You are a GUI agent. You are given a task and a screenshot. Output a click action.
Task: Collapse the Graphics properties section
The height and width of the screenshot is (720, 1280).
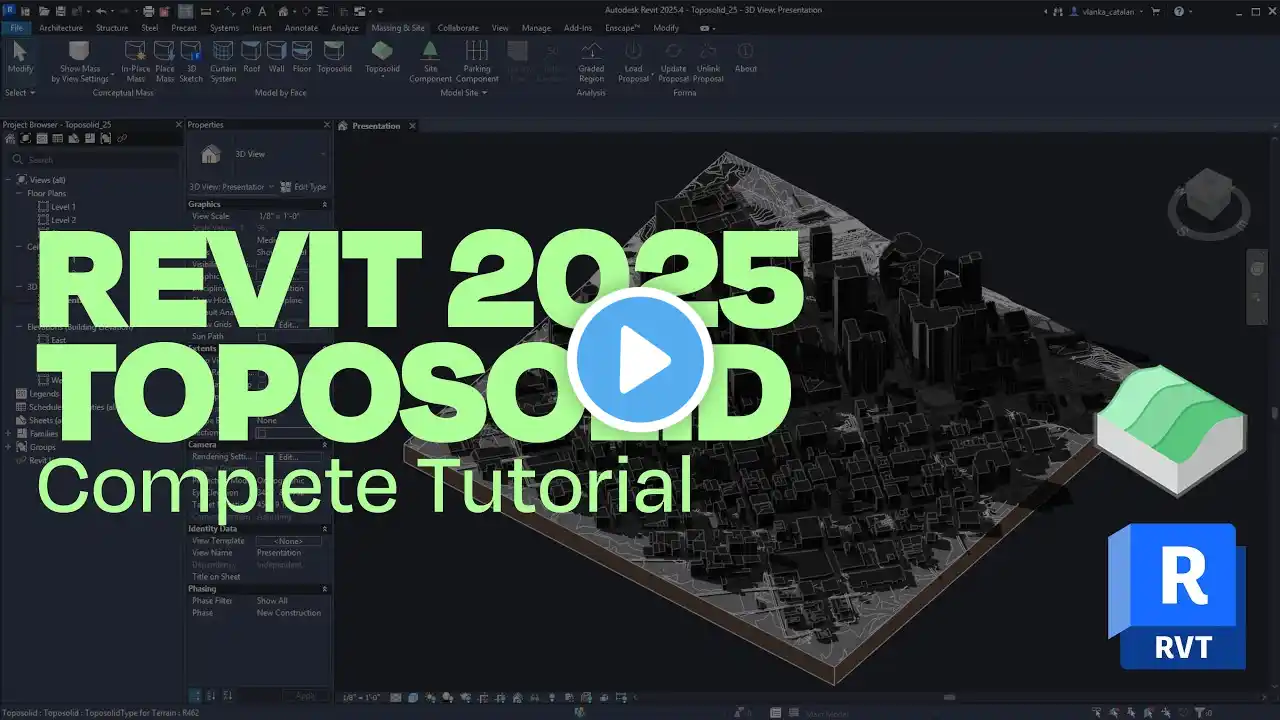[x=324, y=204]
